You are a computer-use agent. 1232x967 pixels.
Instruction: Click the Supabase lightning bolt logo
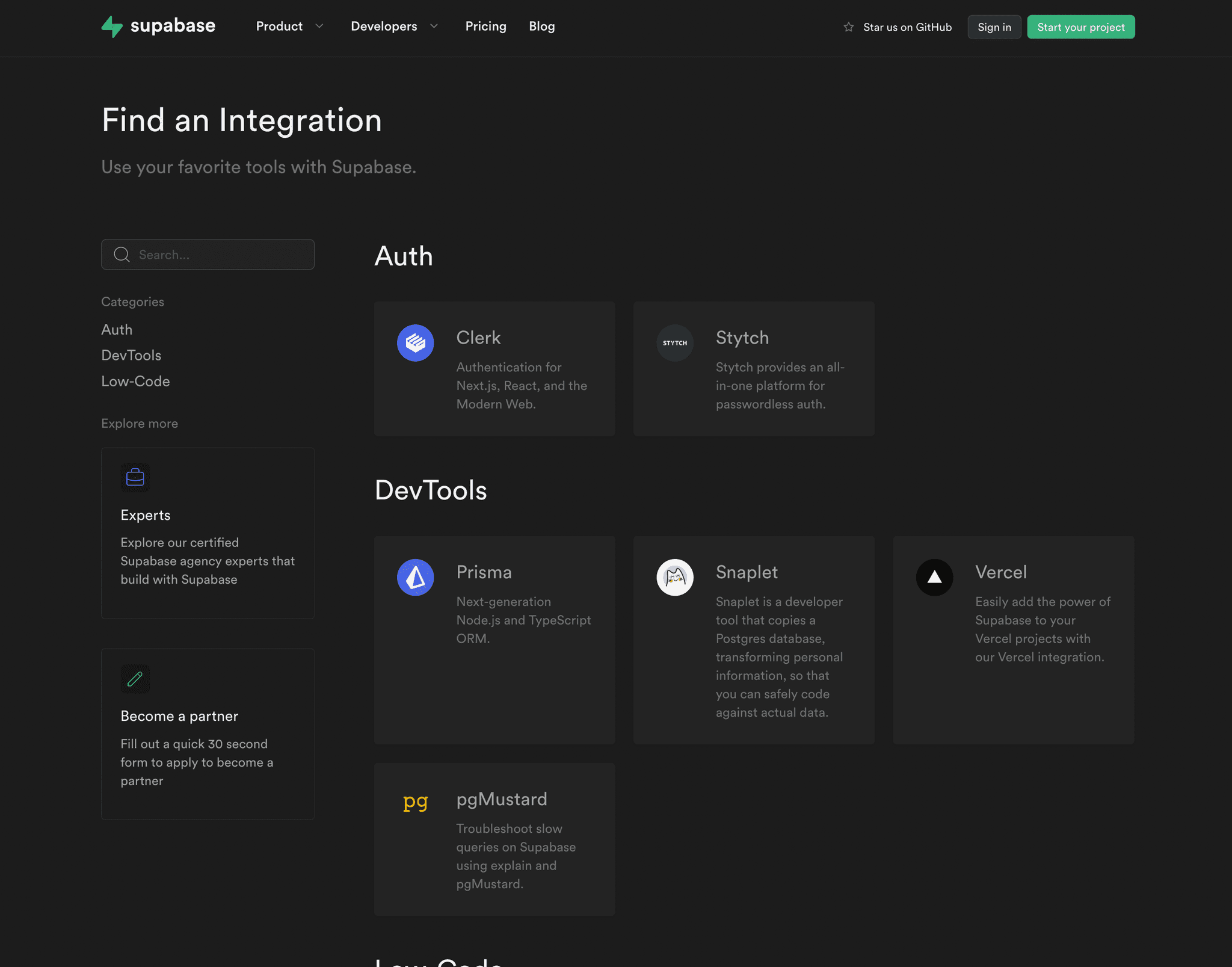coord(112,26)
